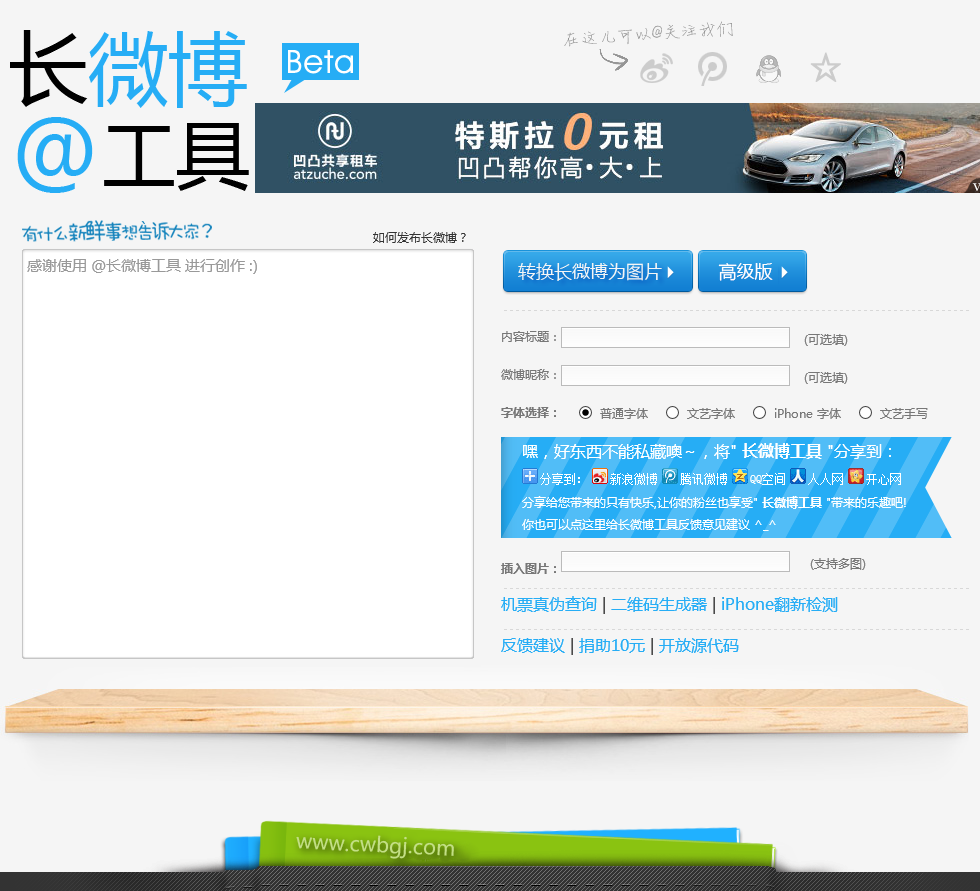Open 捐助10元 donation link
Screen dimensions: 980x891
(x=611, y=645)
